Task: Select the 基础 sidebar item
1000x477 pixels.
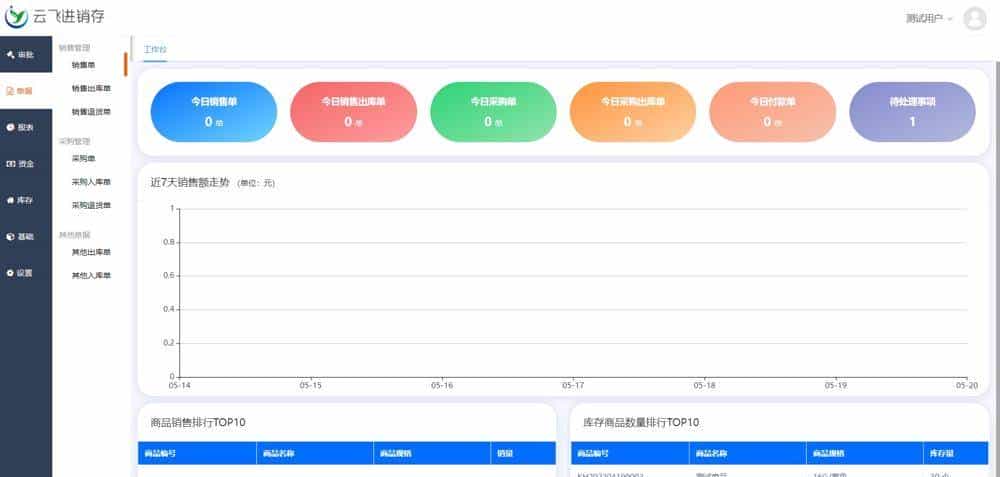Action: 26,237
